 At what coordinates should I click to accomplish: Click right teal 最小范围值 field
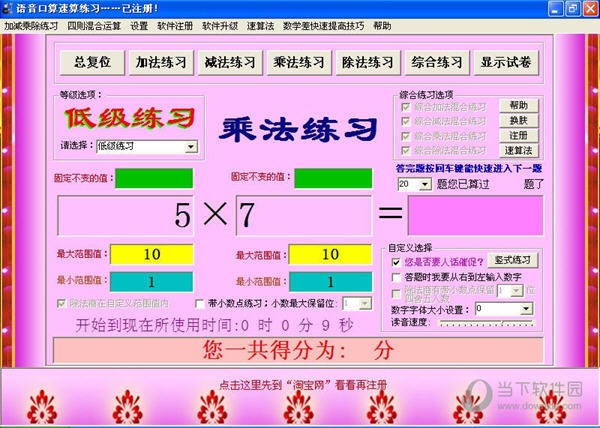[330, 282]
